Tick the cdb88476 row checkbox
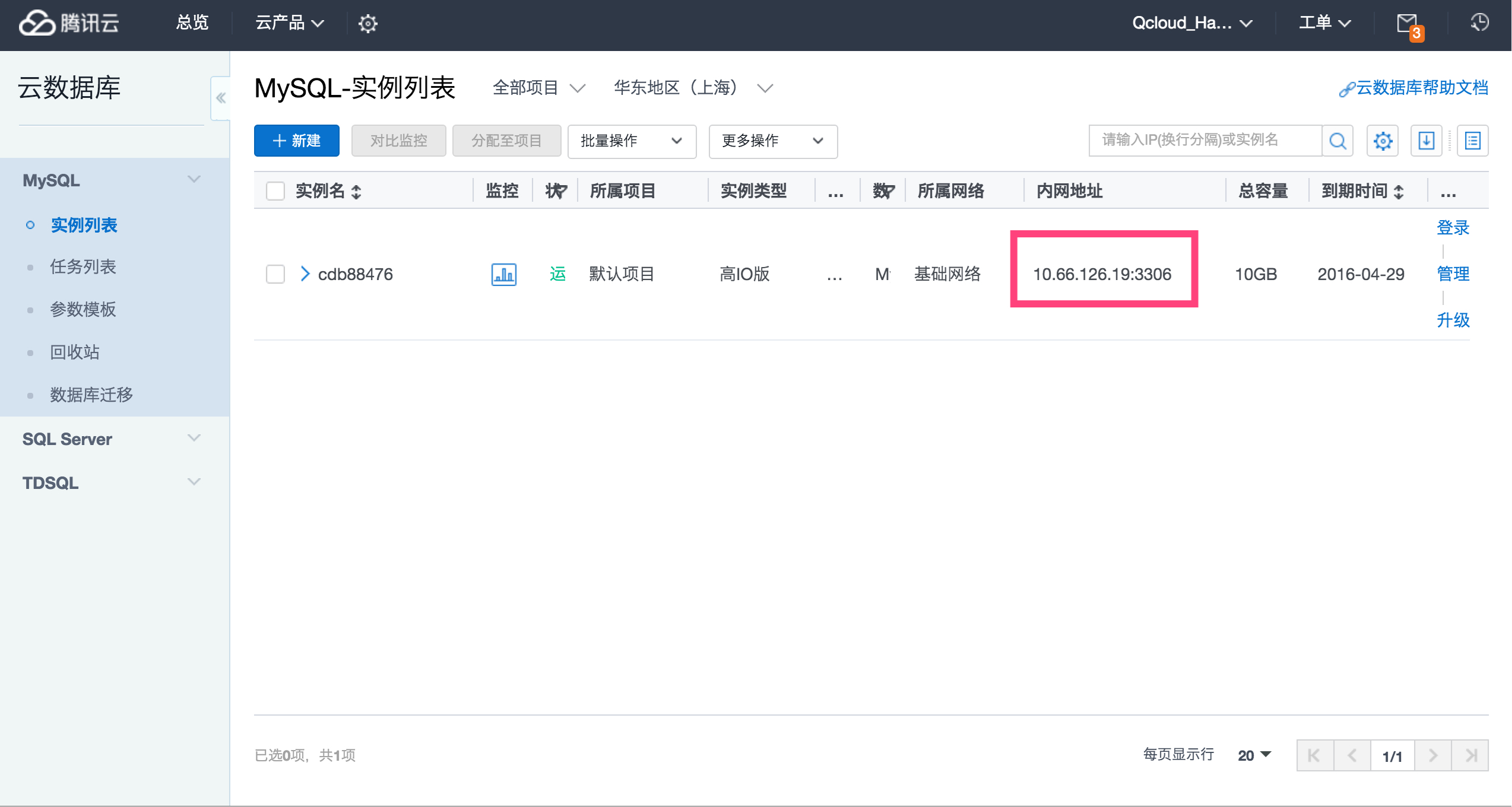The height and width of the screenshot is (807, 1512). (x=275, y=274)
